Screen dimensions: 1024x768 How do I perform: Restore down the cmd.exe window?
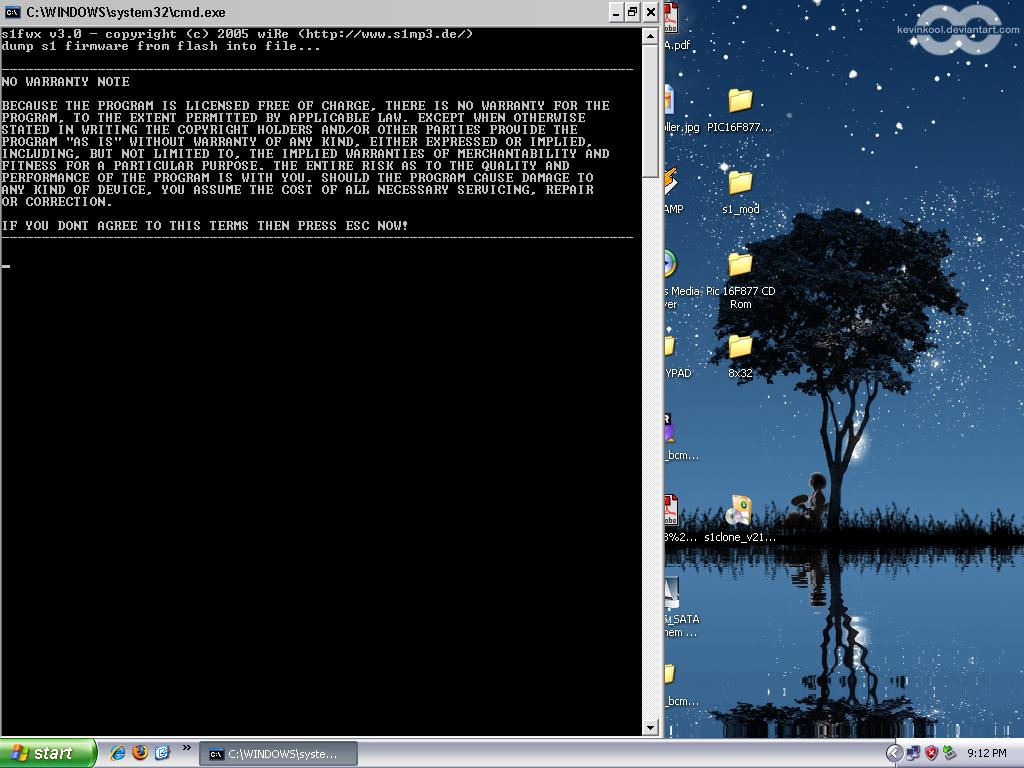(633, 12)
